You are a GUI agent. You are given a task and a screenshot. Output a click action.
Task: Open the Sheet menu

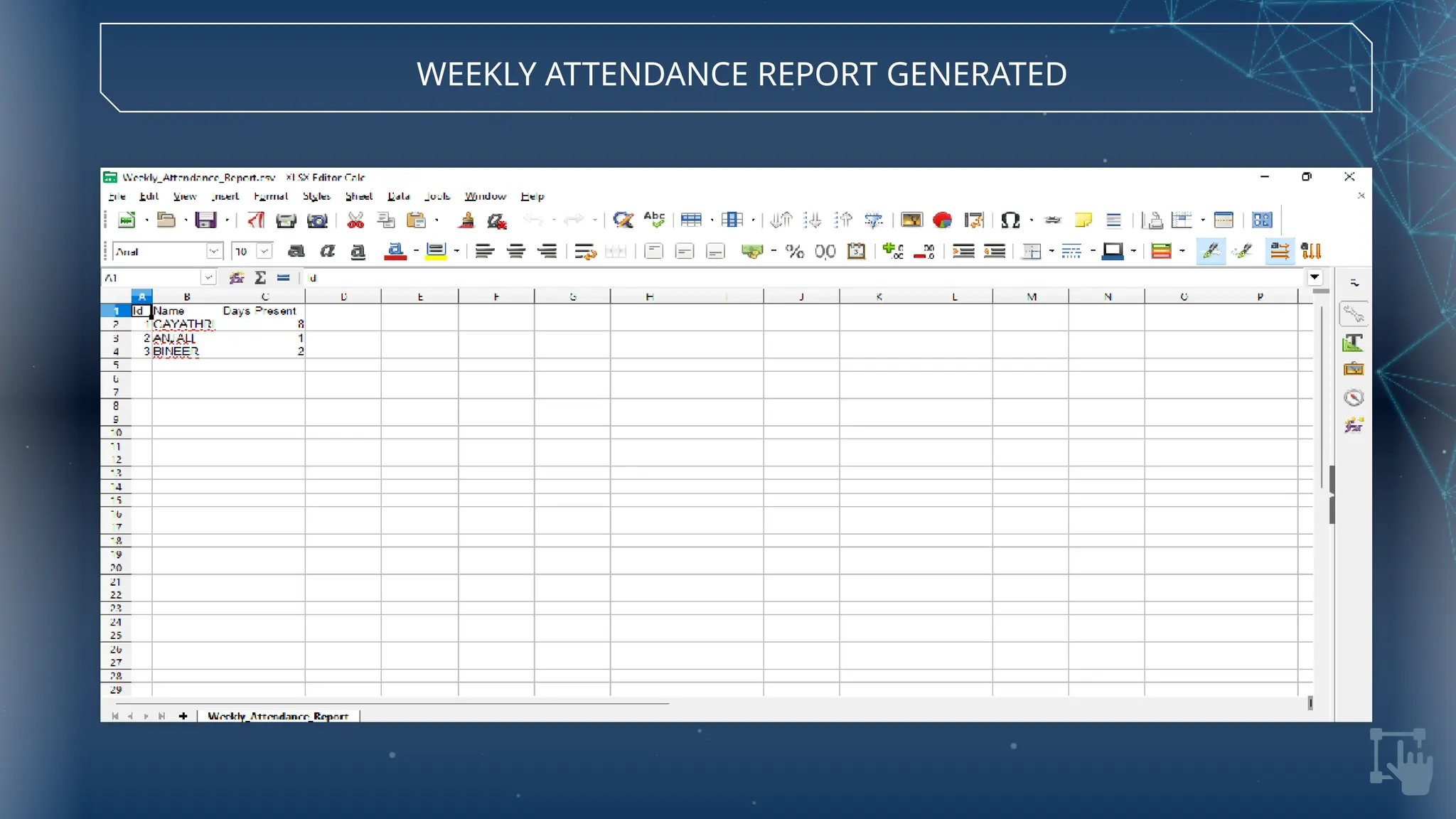(359, 197)
